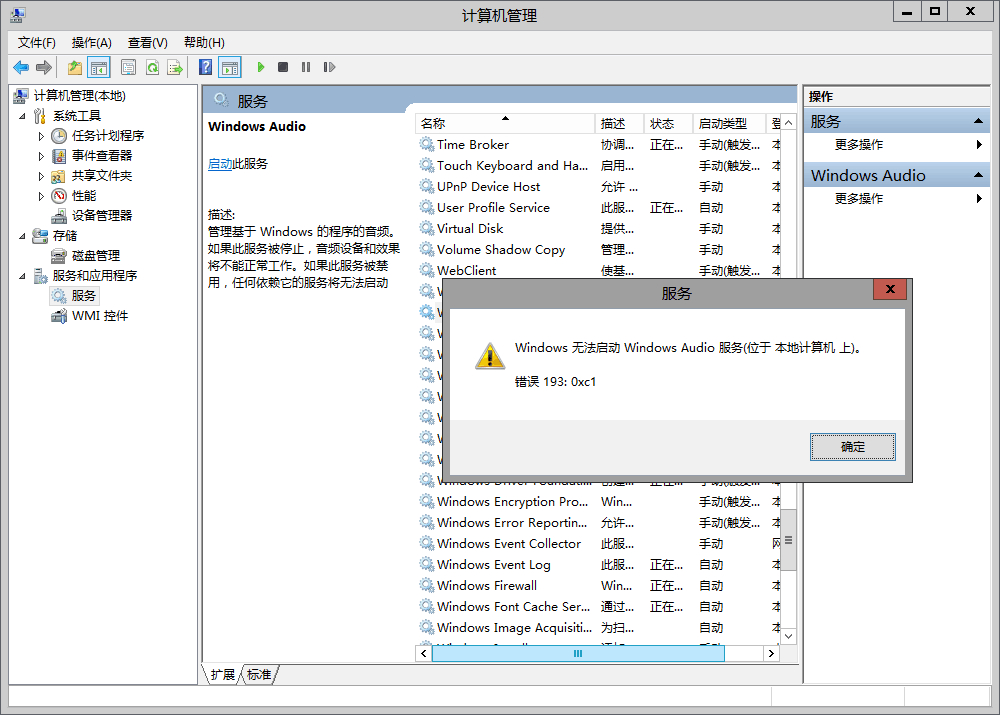The width and height of the screenshot is (1000, 715).
Task: Open the Help question mark icon
Action: 205,67
